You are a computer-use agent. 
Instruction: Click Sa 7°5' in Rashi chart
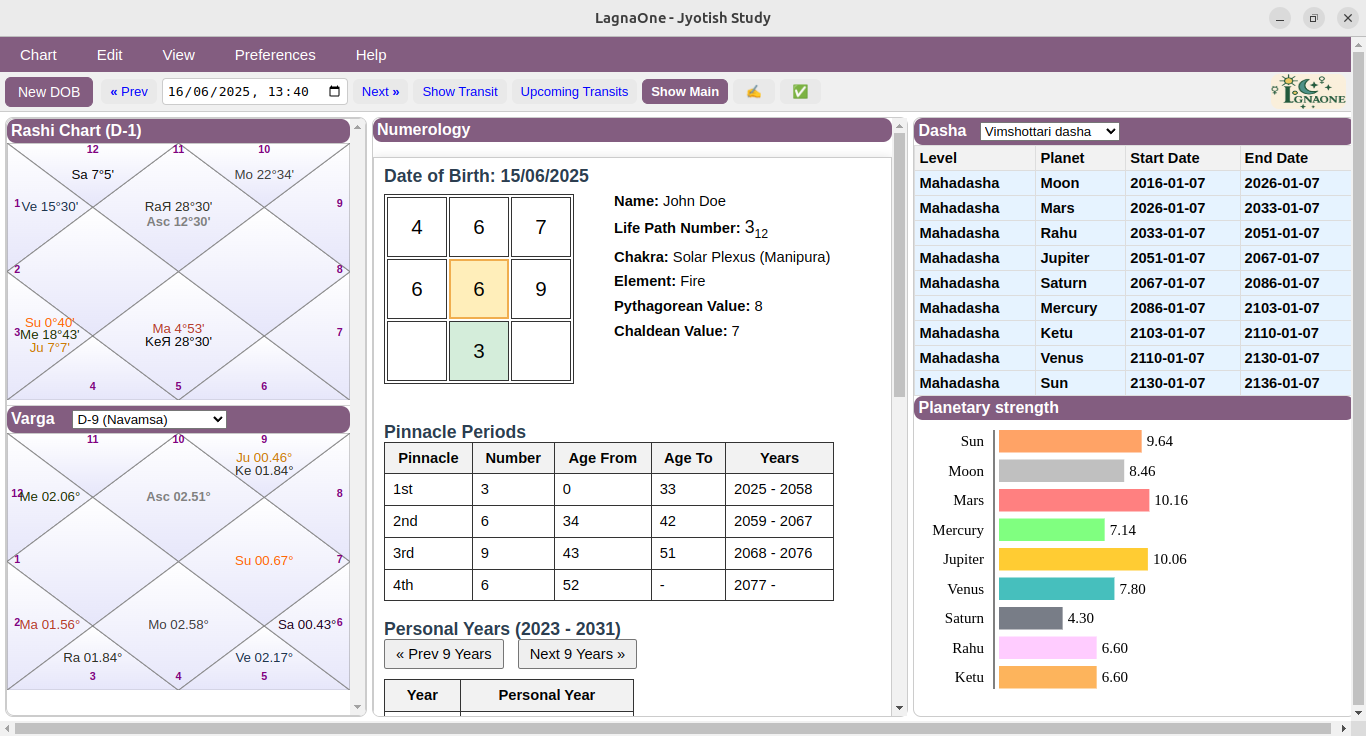pos(93,174)
